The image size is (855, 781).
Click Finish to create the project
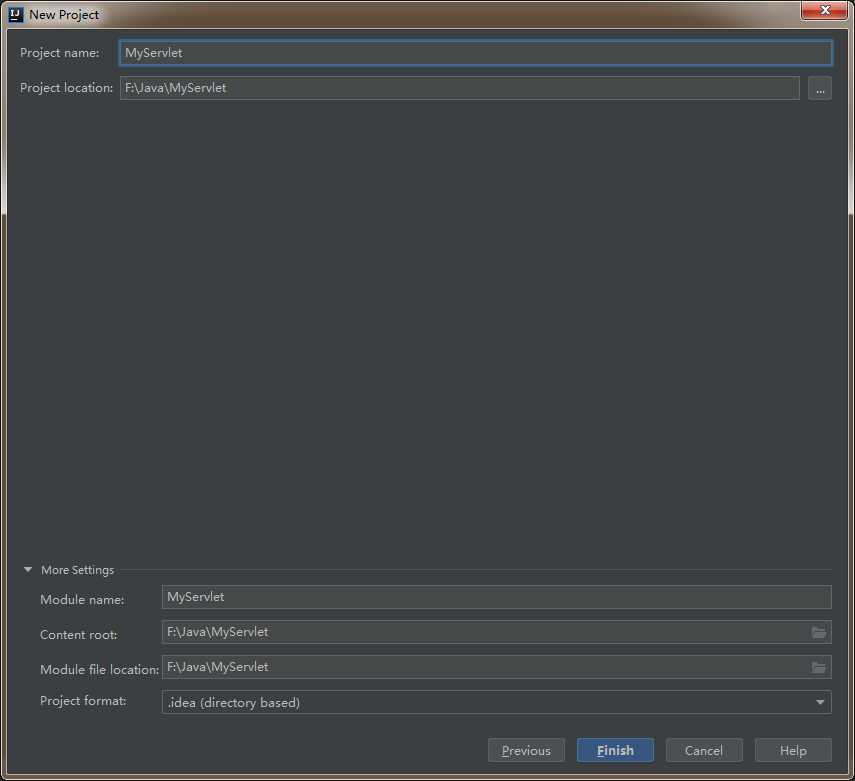coord(615,750)
